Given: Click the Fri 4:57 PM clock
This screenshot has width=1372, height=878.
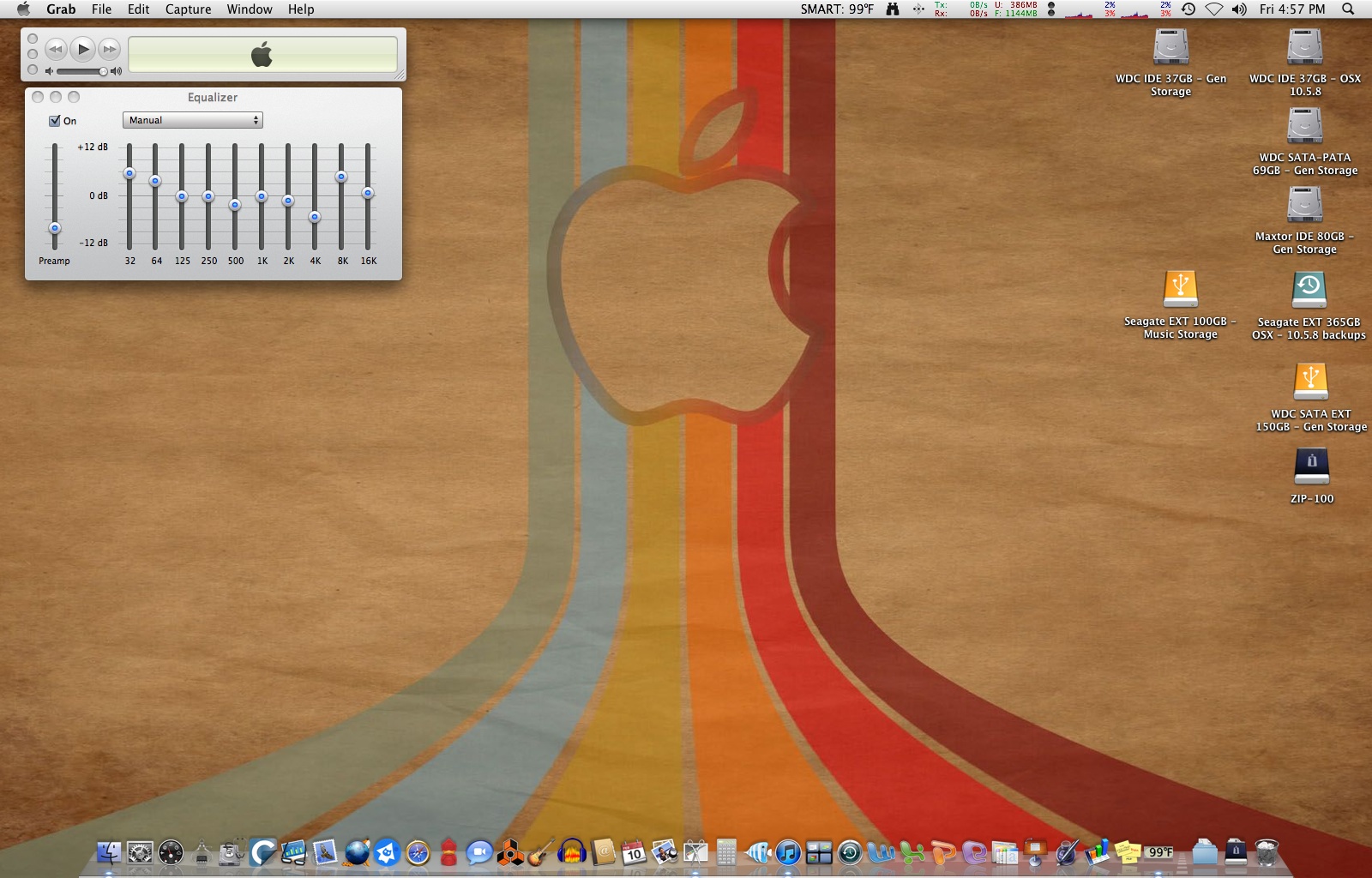Looking at the screenshot, I should pyautogui.click(x=1292, y=9).
